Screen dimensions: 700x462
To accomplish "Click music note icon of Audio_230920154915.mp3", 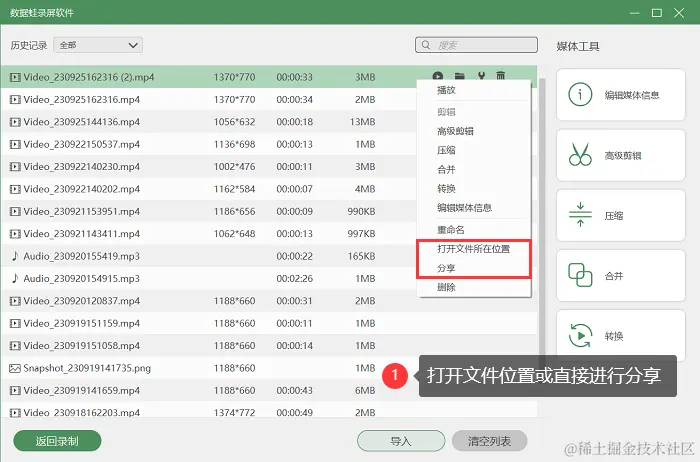I will click(x=15, y=278).
